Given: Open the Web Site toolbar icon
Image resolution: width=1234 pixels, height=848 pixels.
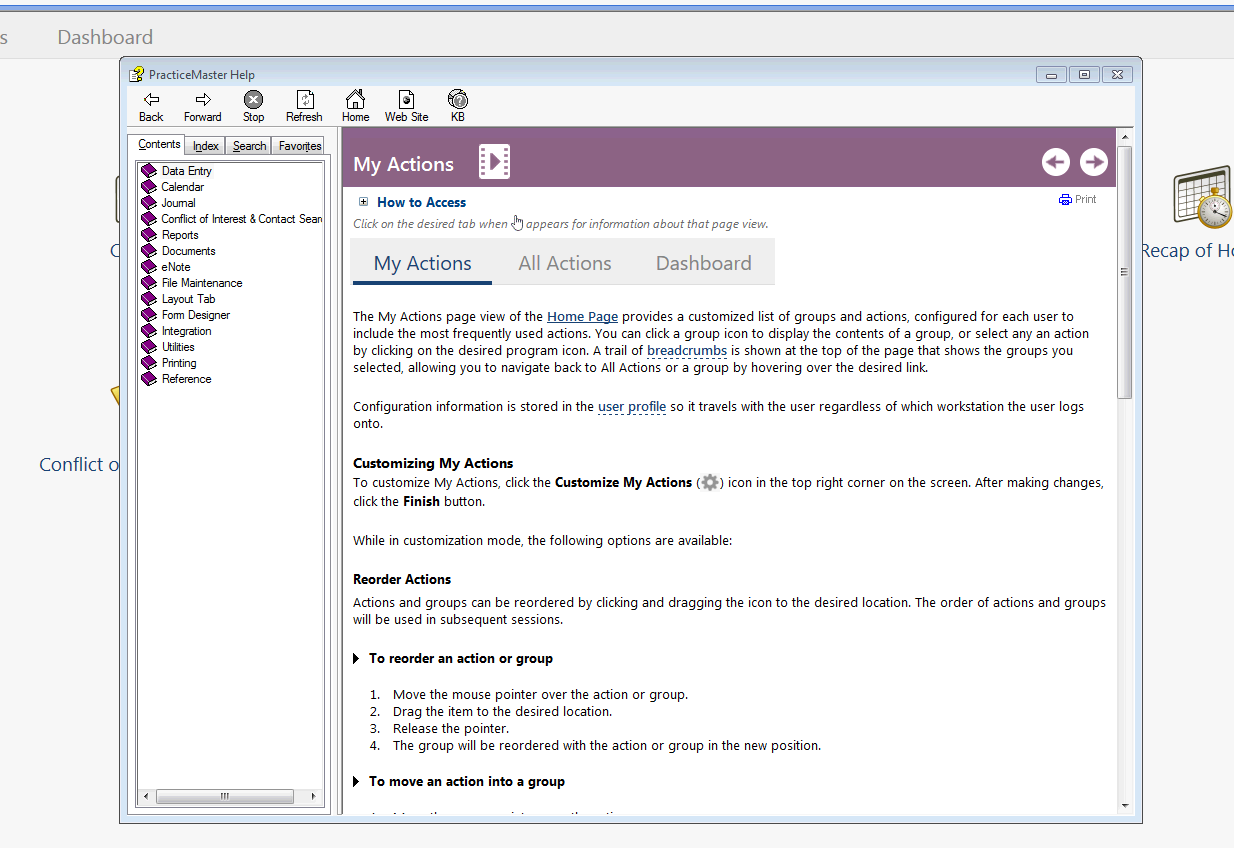Looking at the screenshot, I should click(406, 100).
